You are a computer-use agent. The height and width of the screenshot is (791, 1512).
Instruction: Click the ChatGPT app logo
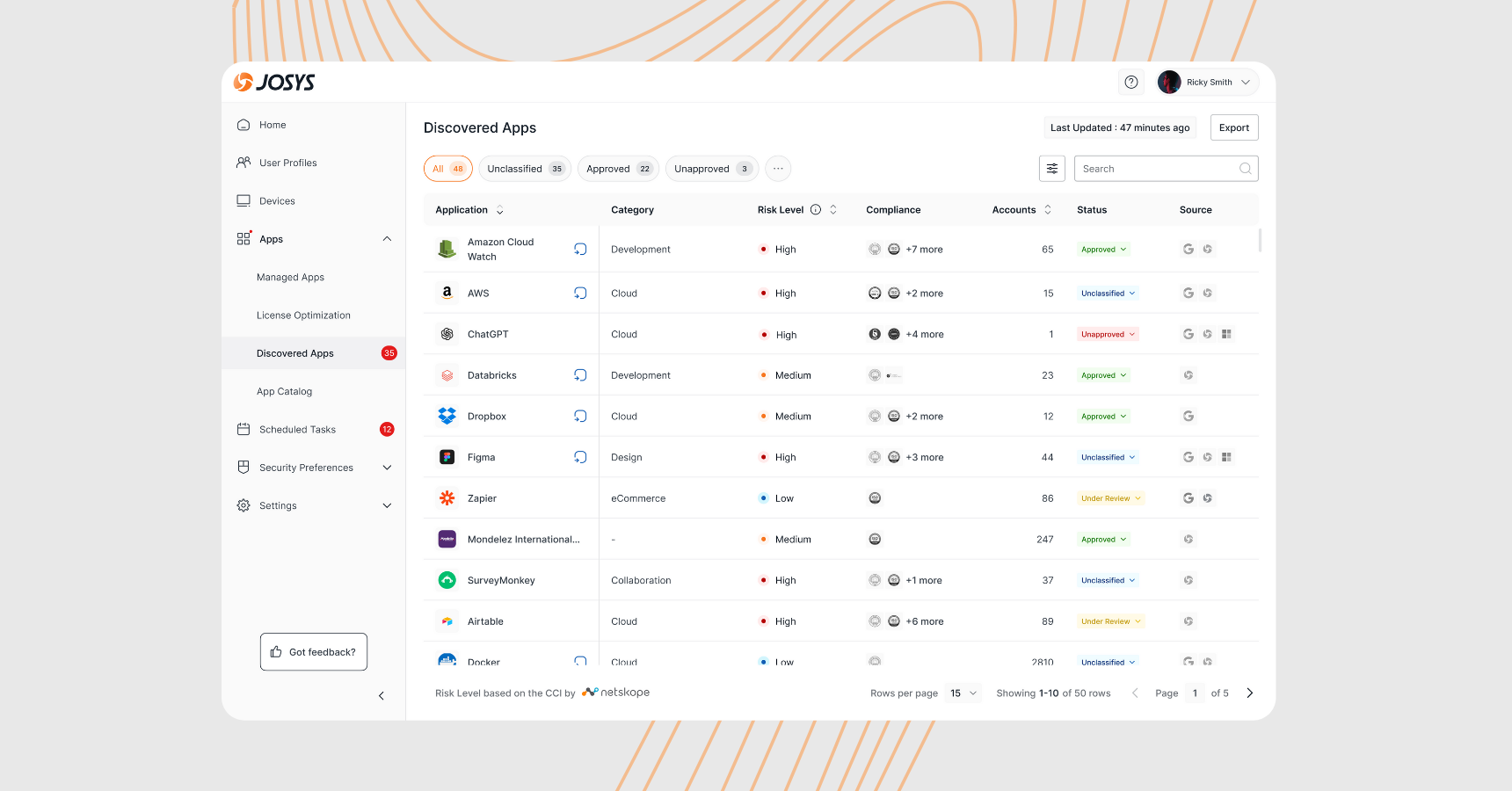tap(447, 334)
